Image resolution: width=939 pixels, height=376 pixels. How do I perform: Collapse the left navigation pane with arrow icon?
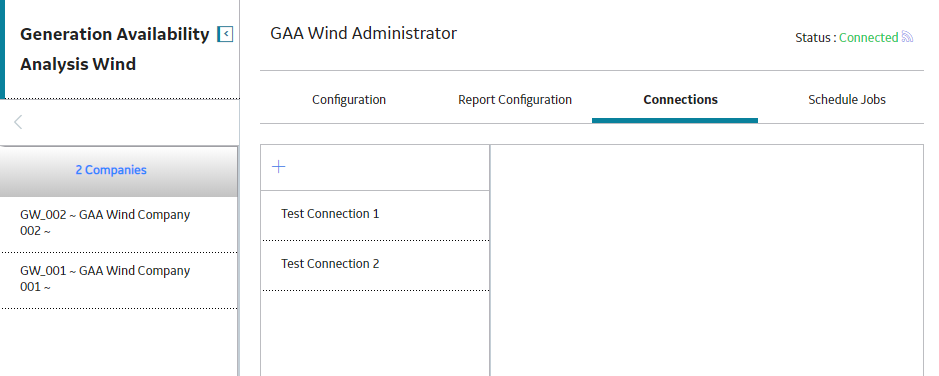pos(225,34)
